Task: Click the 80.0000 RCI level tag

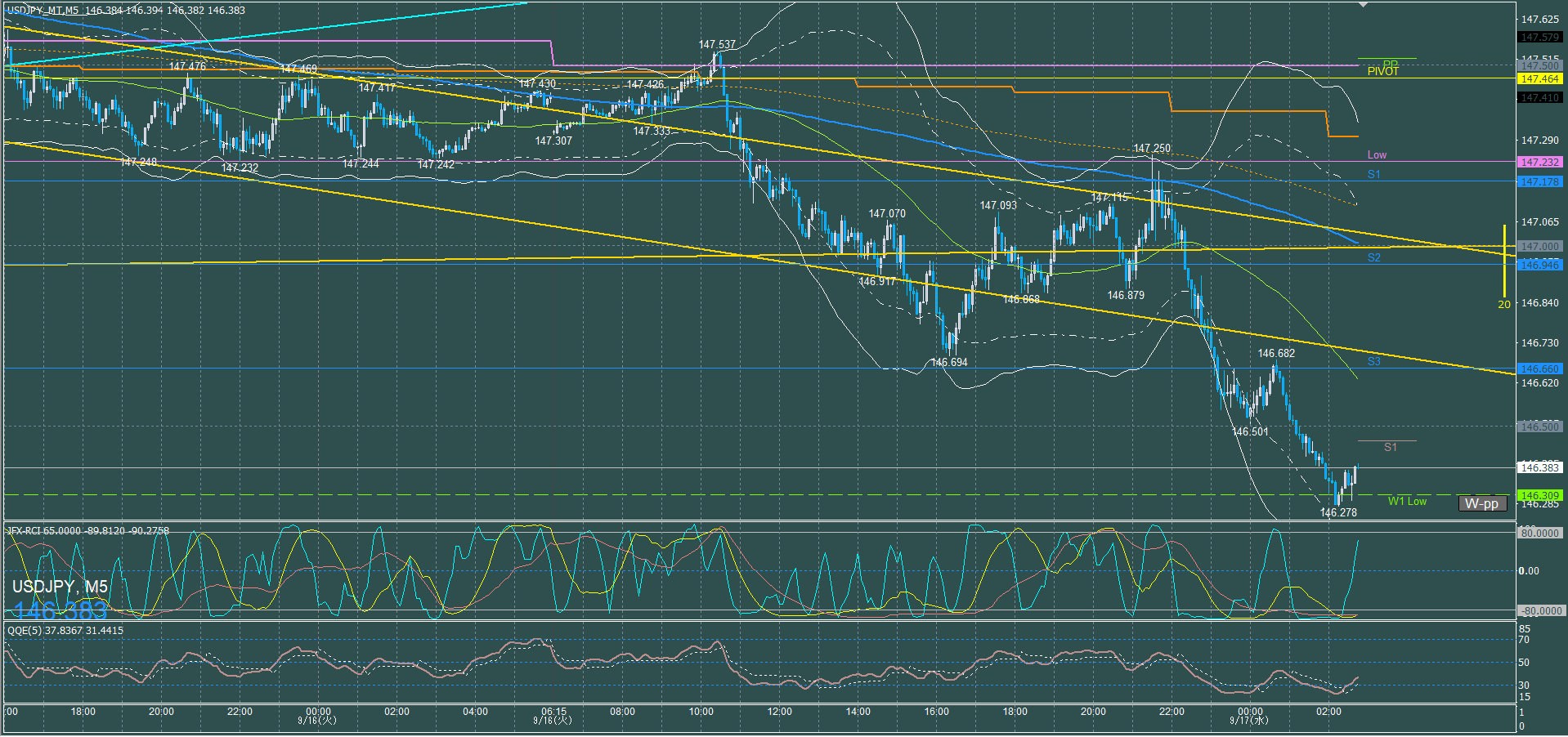Action: pos(1539,533)
